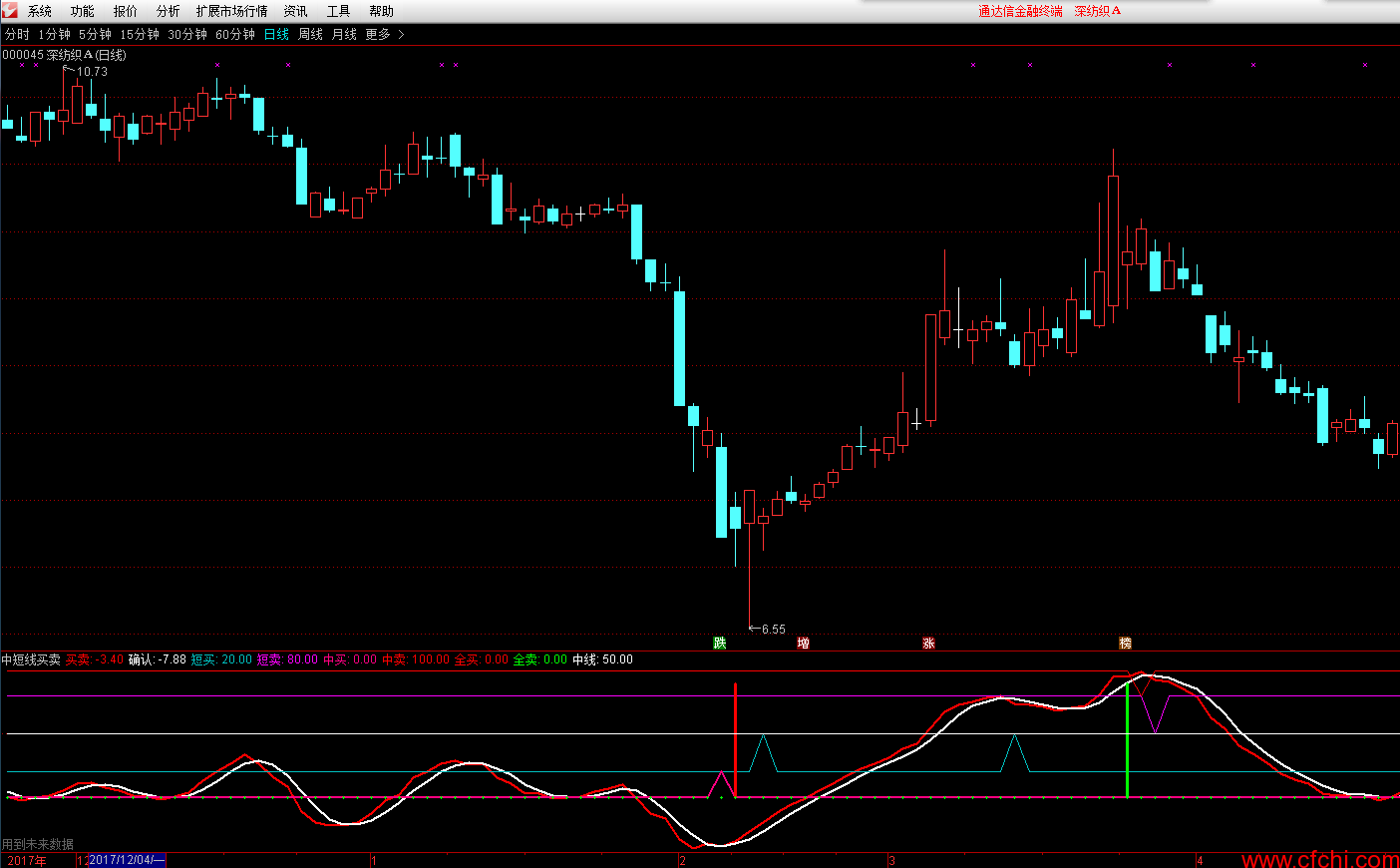Click the 通达信金融终端 title link
Image resolution: width=1400 pixels, height=868 pixels.
click(1020, 11)
